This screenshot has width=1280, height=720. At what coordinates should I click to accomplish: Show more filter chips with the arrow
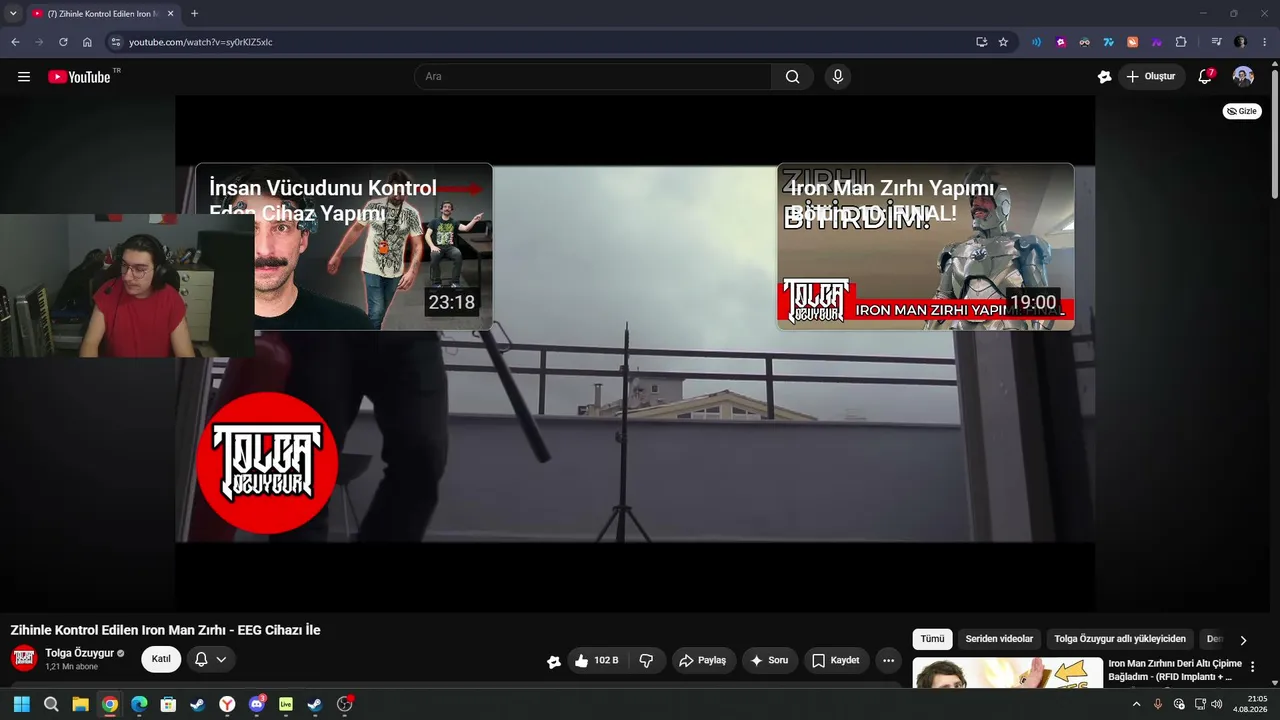coord(1243,640)
